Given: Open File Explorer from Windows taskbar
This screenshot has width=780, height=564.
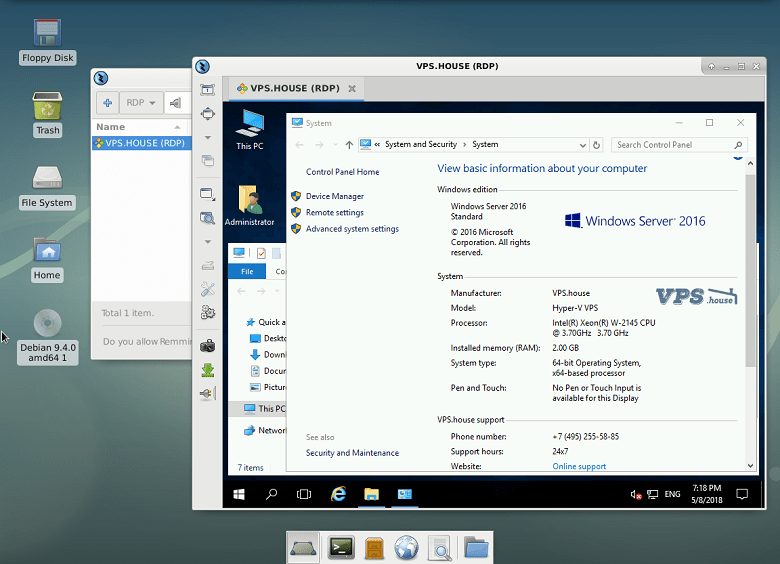Looking at the screenshot, I should 371,494.
